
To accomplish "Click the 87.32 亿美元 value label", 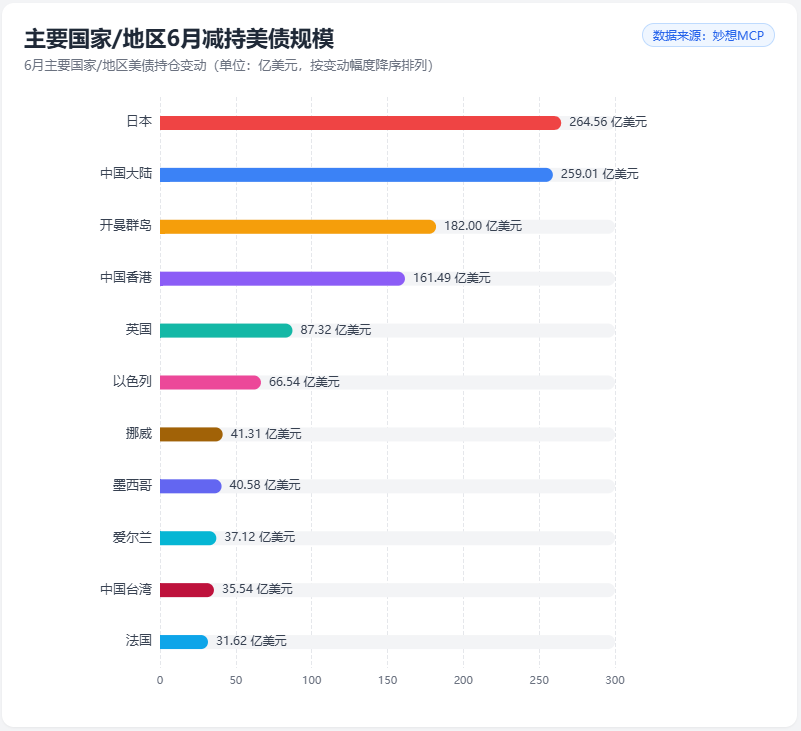I will pyautogui.click(x=336, y=330).
